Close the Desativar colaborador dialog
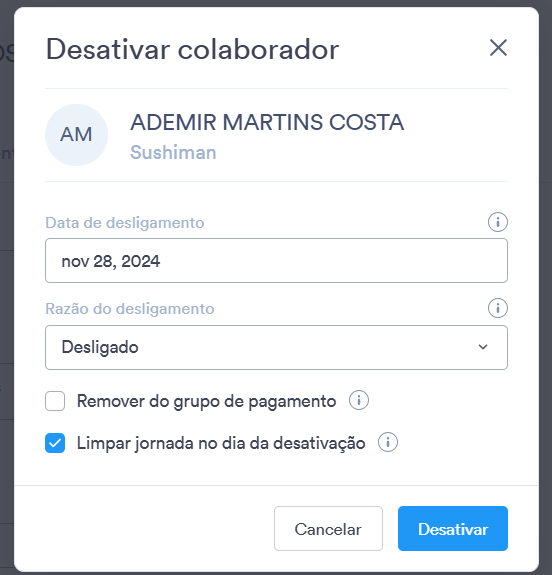This screenshot has height=575, width=552. (x=498, y=48)
